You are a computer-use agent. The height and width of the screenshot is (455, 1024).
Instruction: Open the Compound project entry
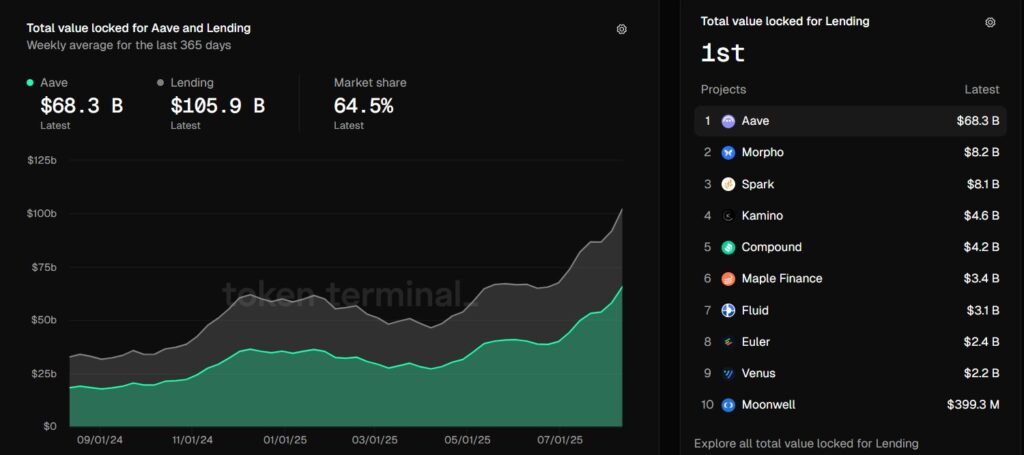point(850,247)
